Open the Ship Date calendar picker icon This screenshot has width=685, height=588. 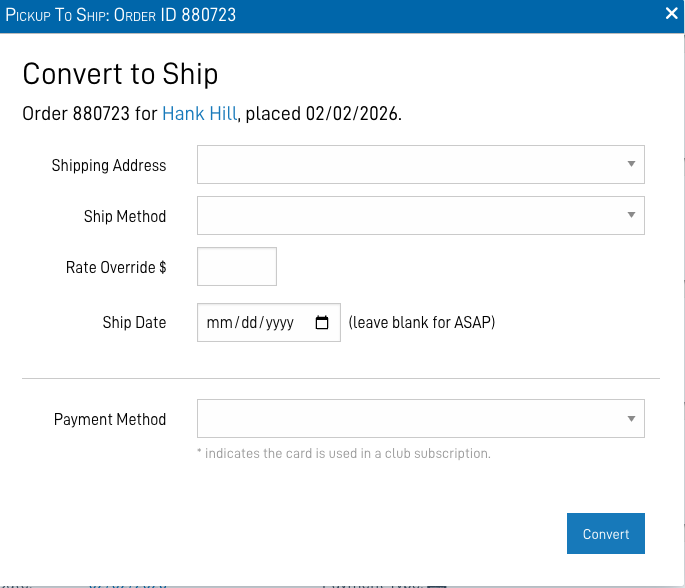[322, 323]
